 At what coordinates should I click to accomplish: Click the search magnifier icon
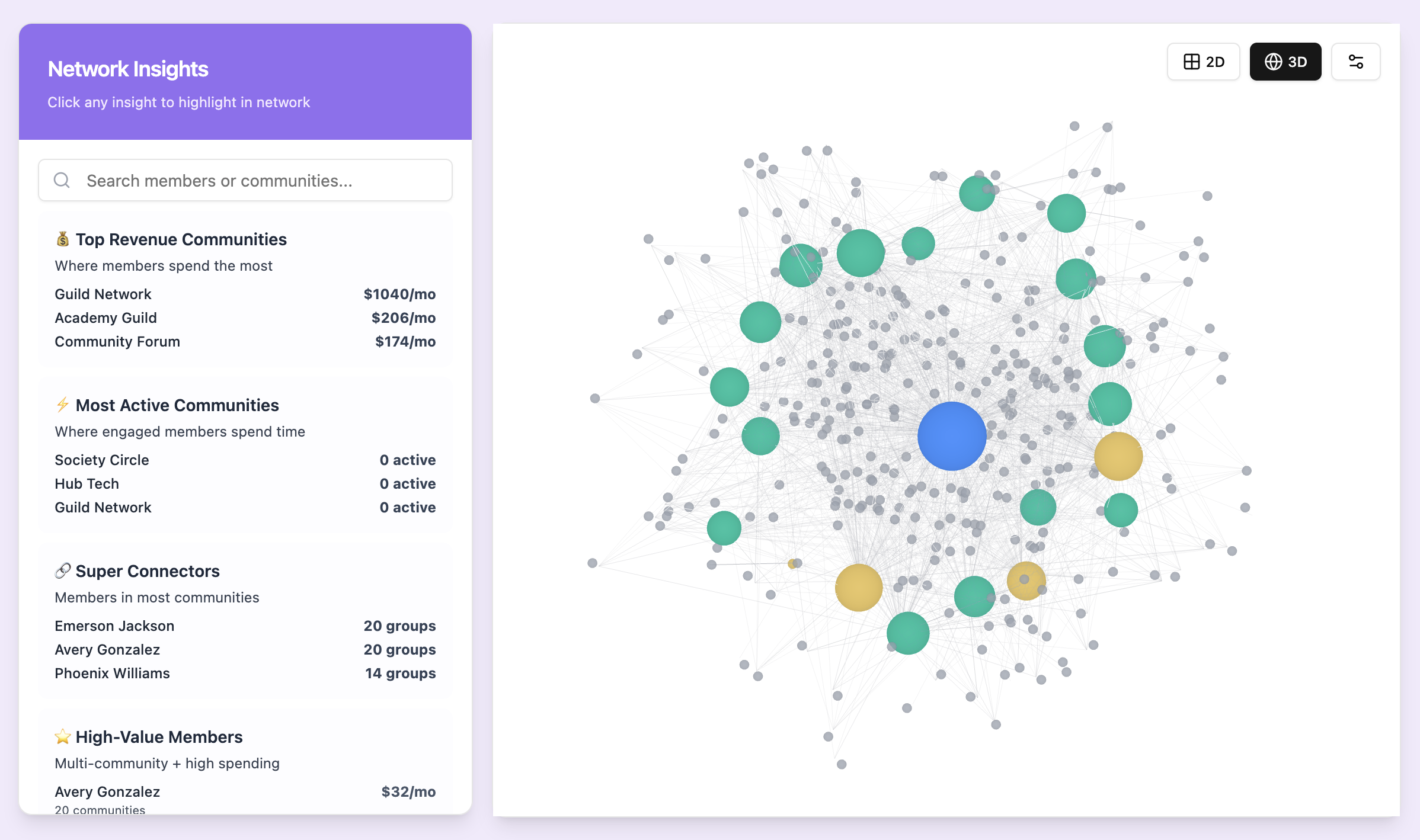click(62, 180)
